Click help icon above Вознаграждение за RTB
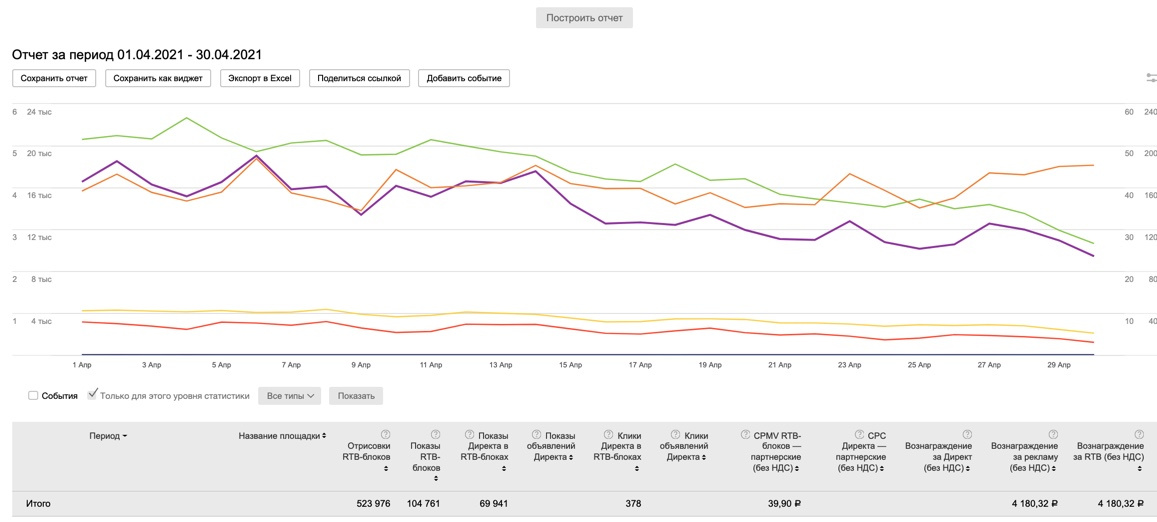 tap(1139, 434)
